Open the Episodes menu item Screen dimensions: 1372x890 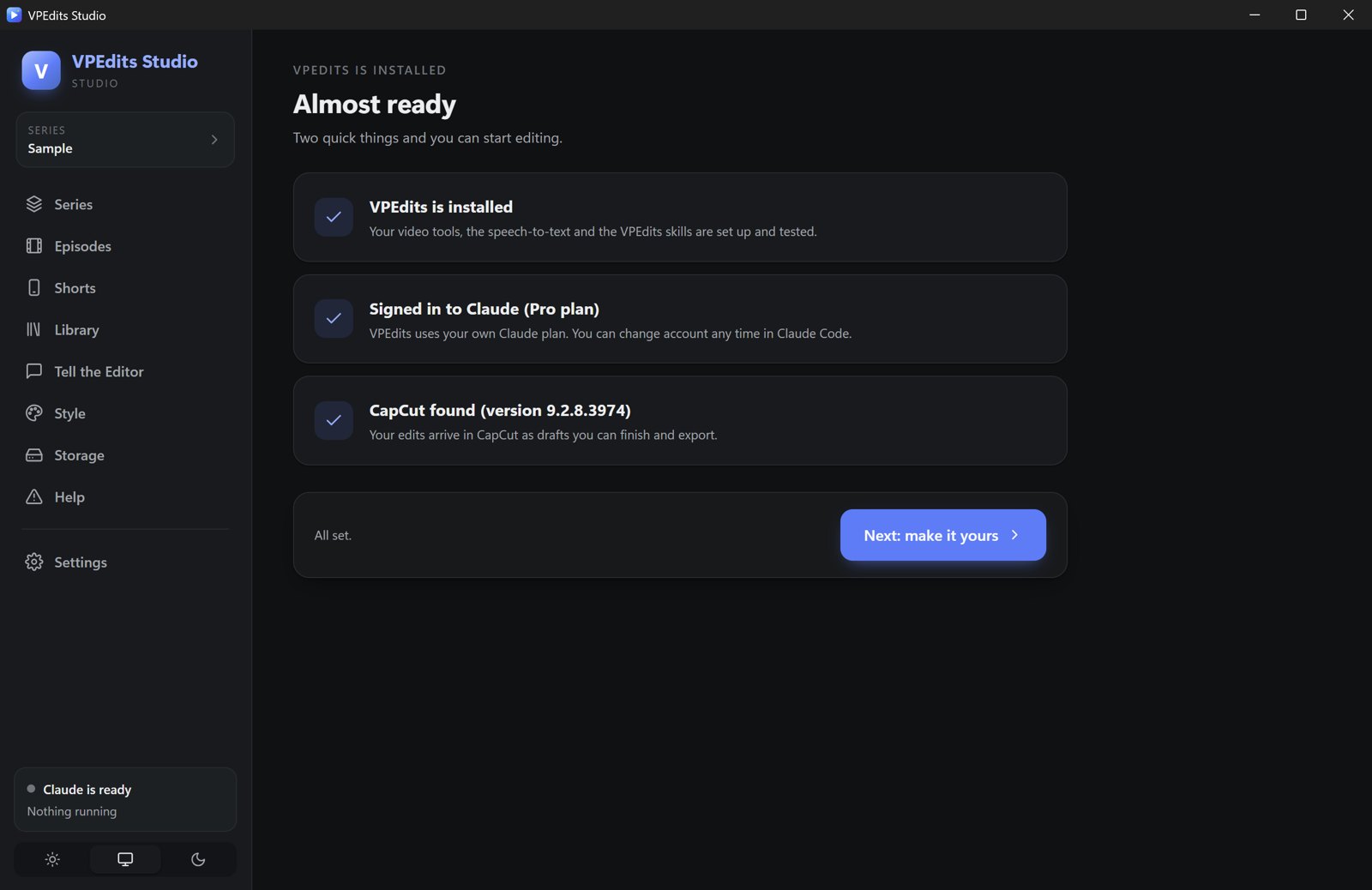(125, 246)
